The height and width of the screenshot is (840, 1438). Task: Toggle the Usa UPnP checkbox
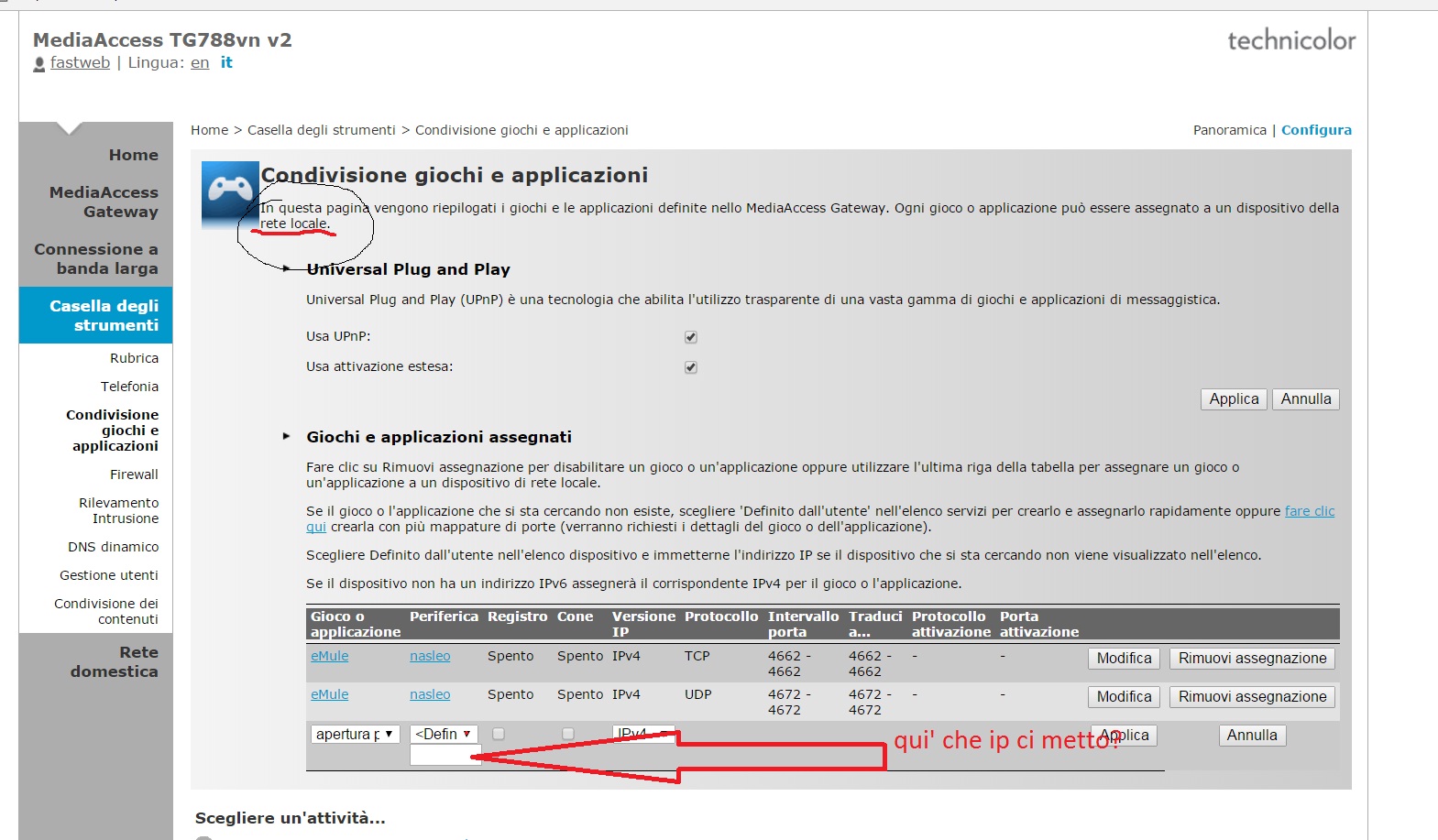691,337
